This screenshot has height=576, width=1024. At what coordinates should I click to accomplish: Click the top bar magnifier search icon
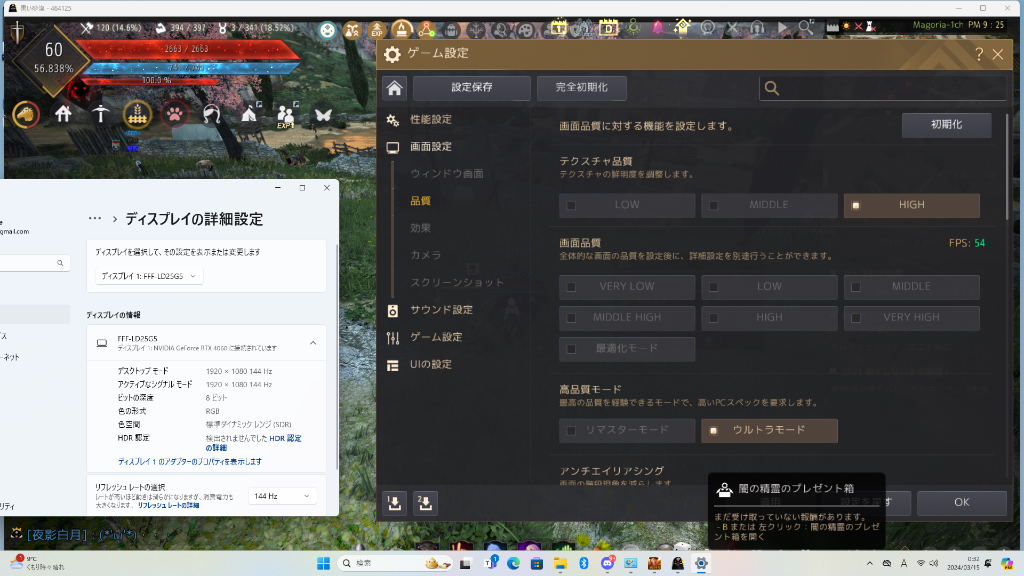coord(807,27)
